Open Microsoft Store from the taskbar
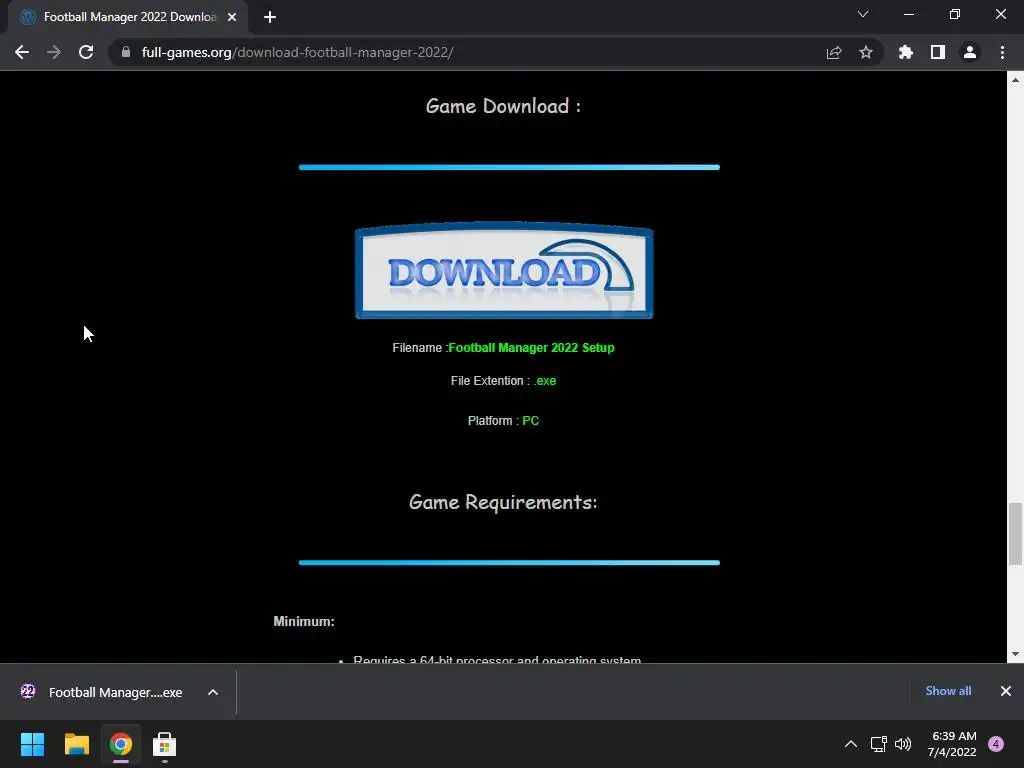The height and width of the screenshot is (768, 1024). click(165, 744)
